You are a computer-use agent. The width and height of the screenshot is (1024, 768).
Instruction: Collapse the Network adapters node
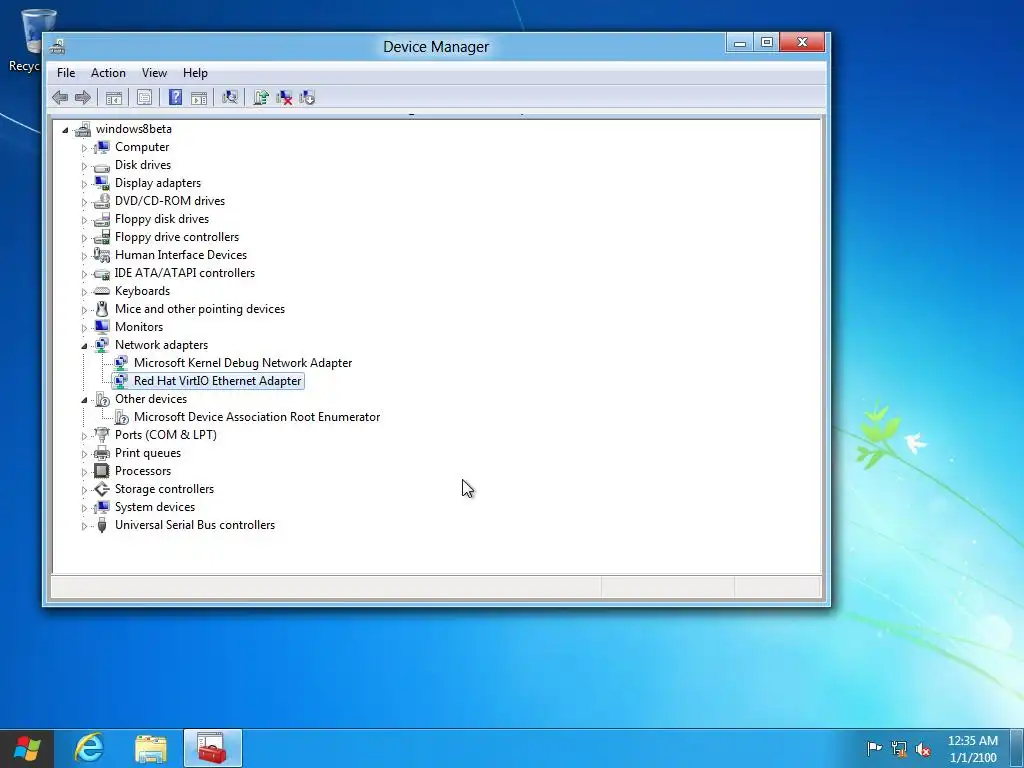[84, 346]
